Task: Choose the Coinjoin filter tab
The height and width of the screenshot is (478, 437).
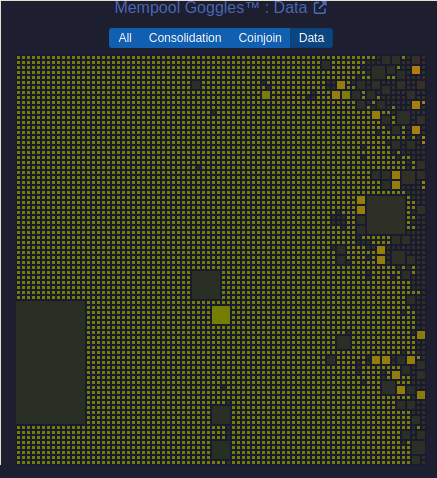Action: (260, 38)
